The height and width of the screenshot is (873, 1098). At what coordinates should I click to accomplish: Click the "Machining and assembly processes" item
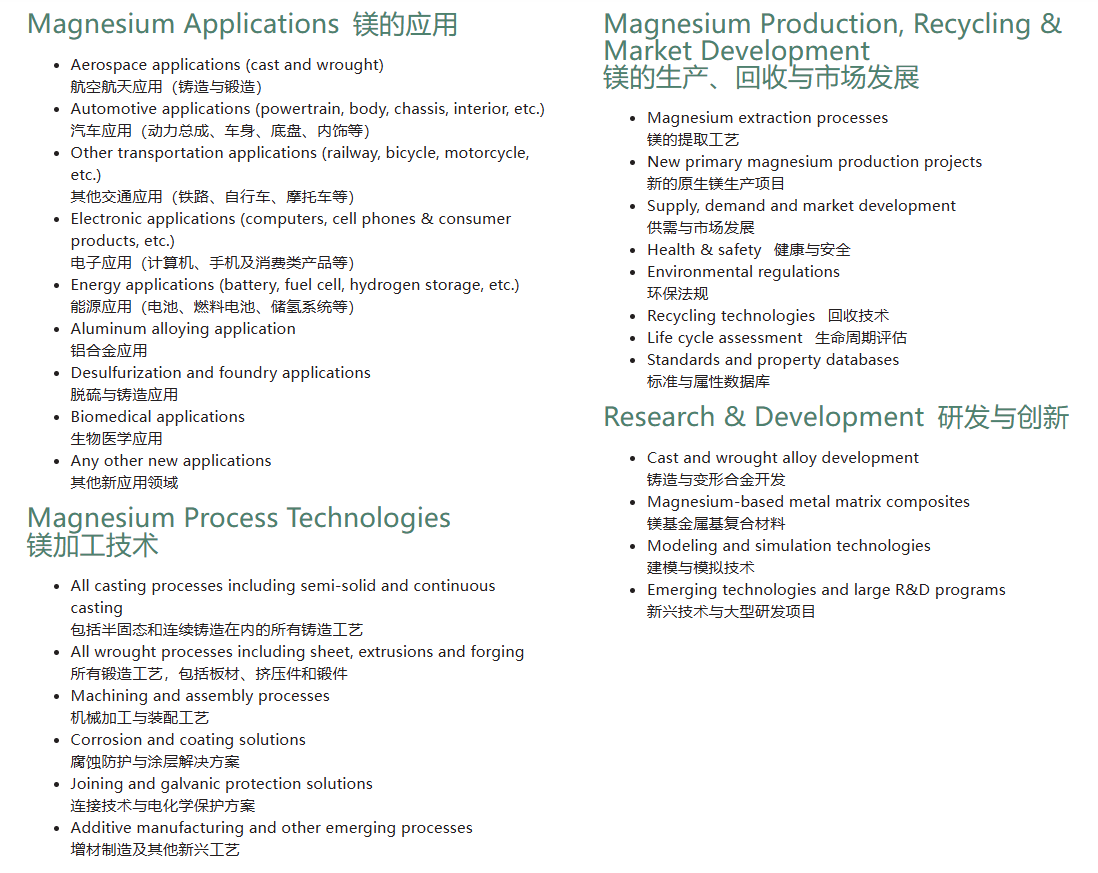click(200, 696)
